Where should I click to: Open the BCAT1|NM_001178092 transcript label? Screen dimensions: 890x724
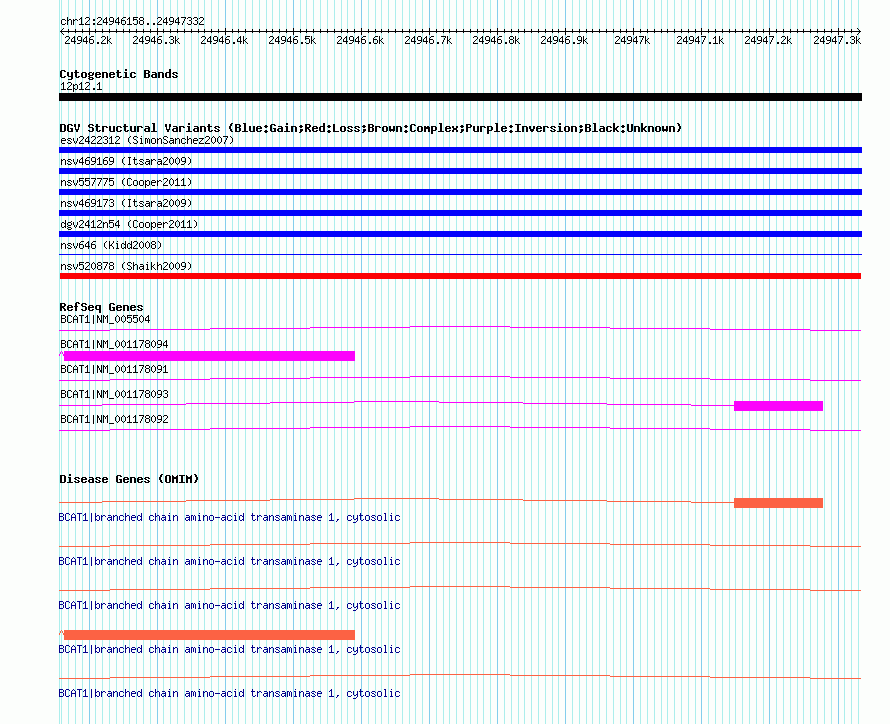click(x=114, y=419)
